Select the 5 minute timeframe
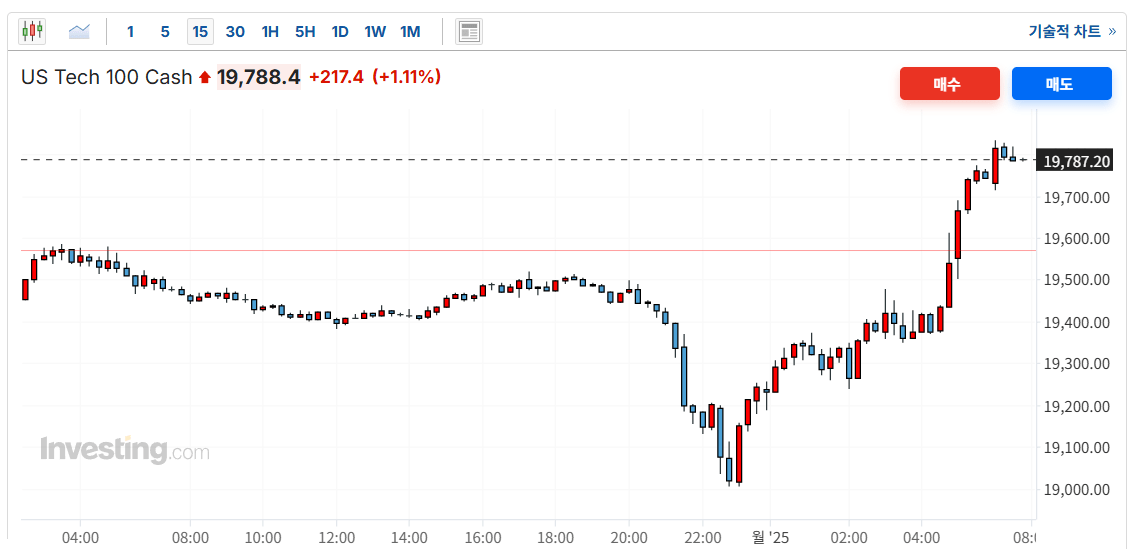The height and width of the screenshot is (549, 1144). pyautogui.click(x=165, y=31)
